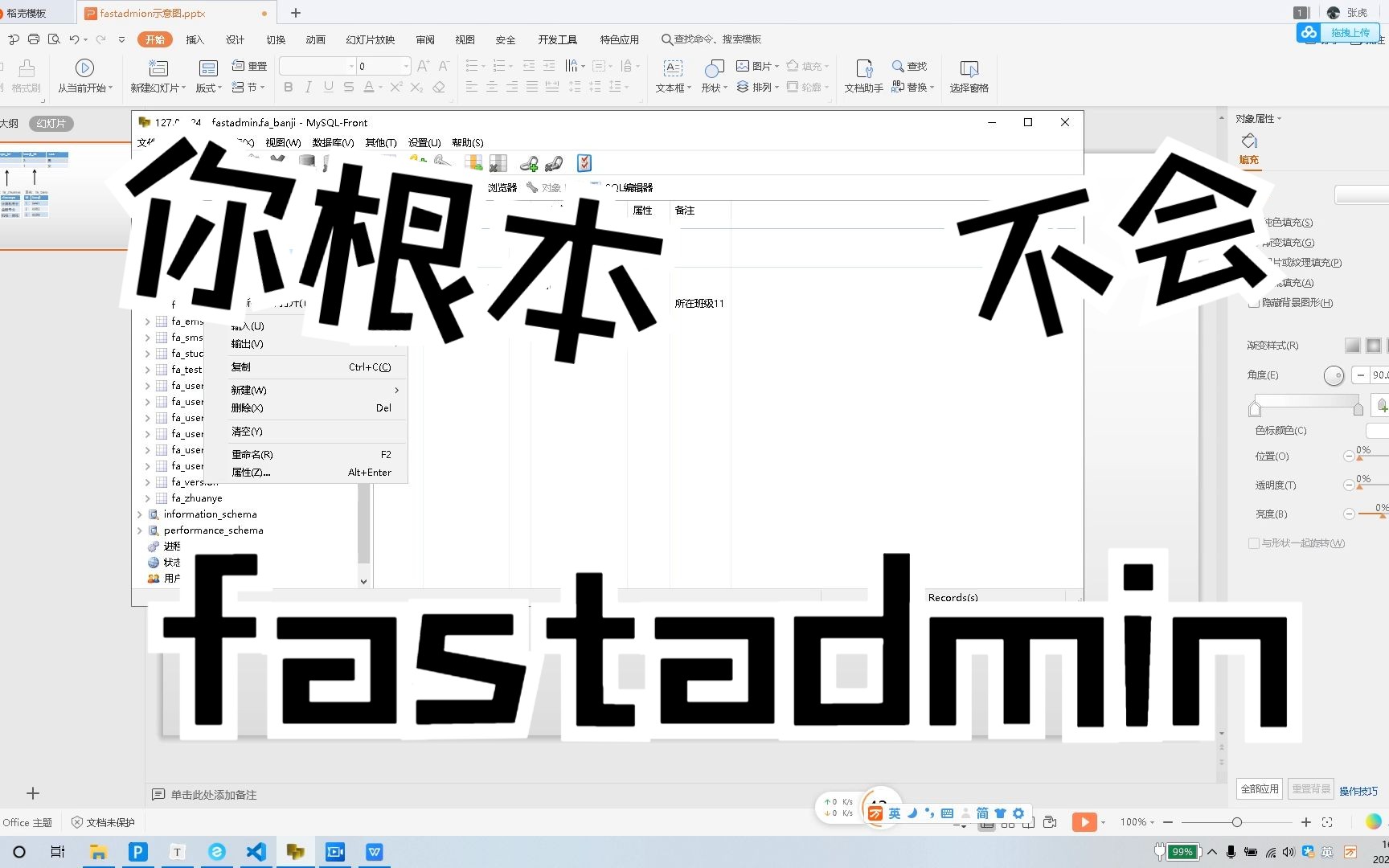Click the Italic formatting icon
This screenshot has height=868, width=1389.
[309, 87]
